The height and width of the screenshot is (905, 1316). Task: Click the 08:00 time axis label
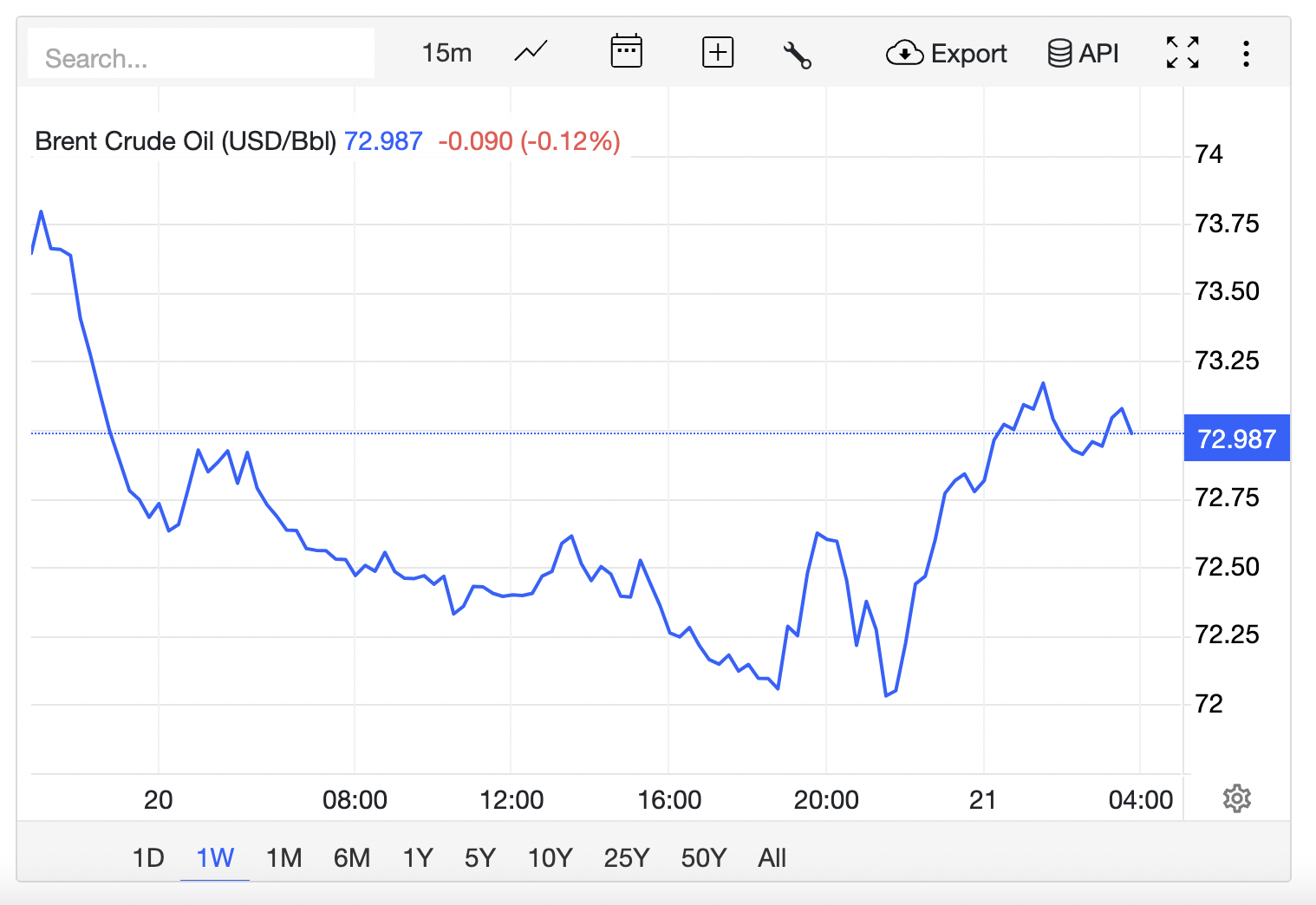355,799
